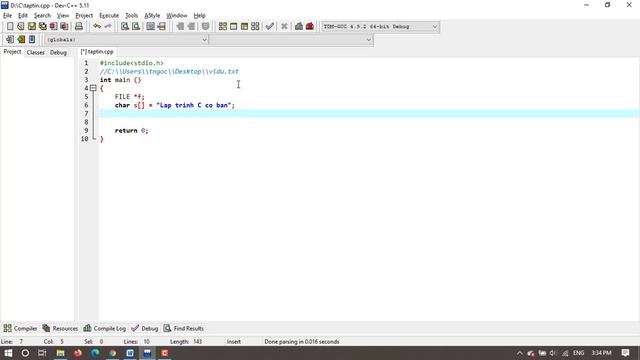Viewport: 640px width, 360px height.
Task: Switch to the Debug side tab
Action: coord(58,52)
